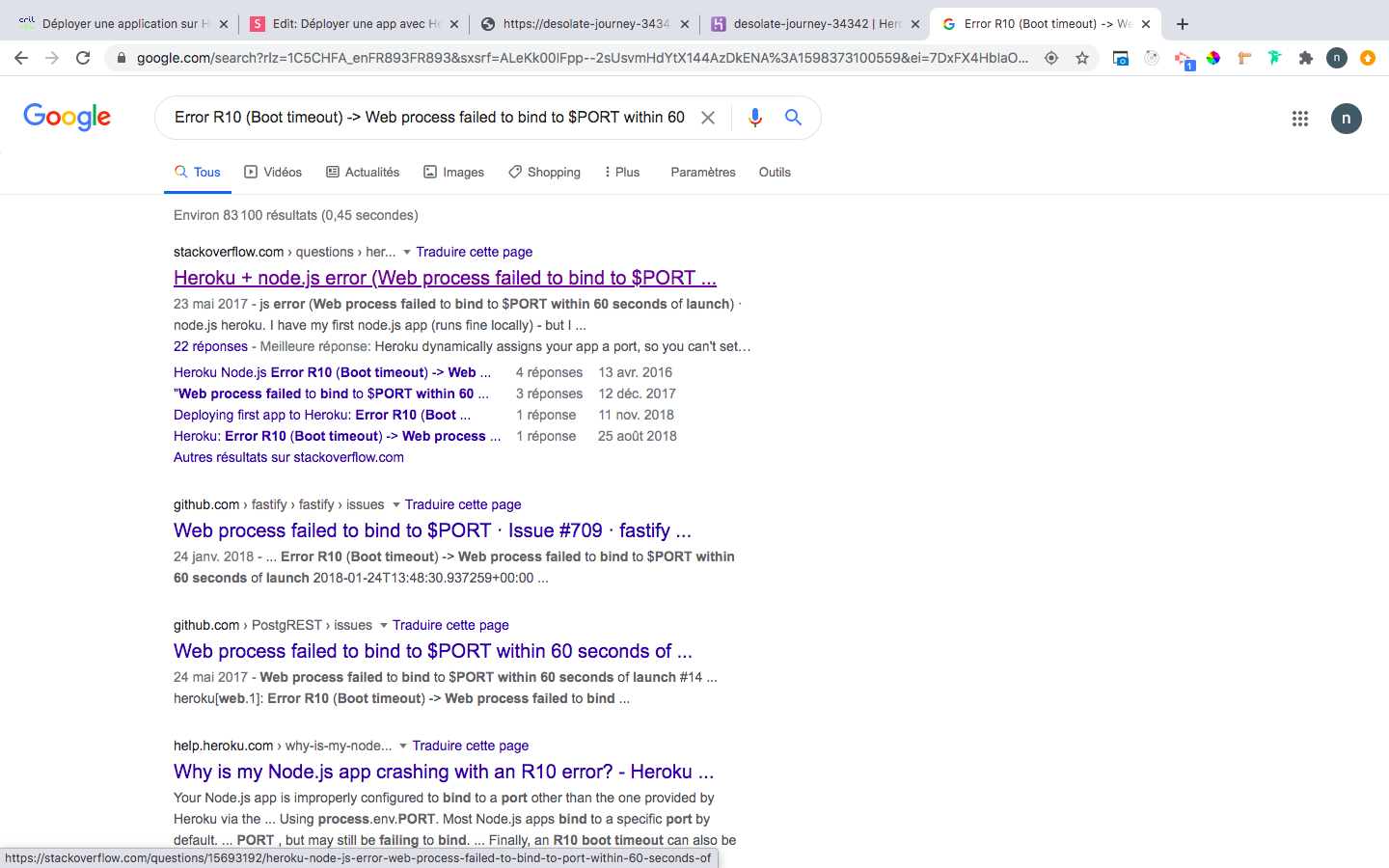
Task: Click the orange update badge icon in toolbar
Action: pyautogui.click(x=1368, y=58)
